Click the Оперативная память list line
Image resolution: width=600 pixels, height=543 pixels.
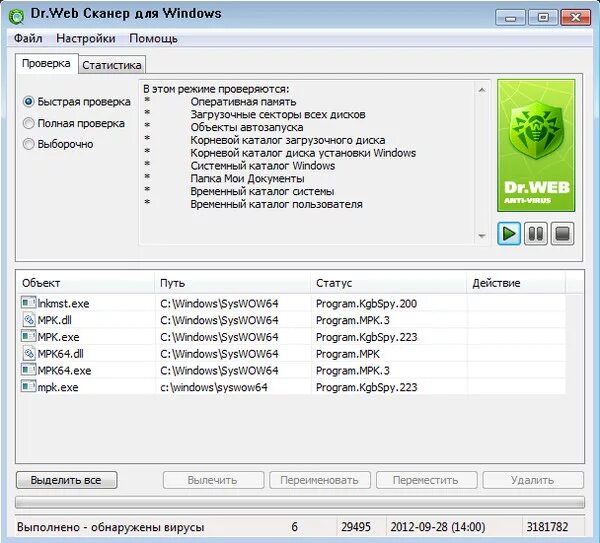(x=243, y=102)
